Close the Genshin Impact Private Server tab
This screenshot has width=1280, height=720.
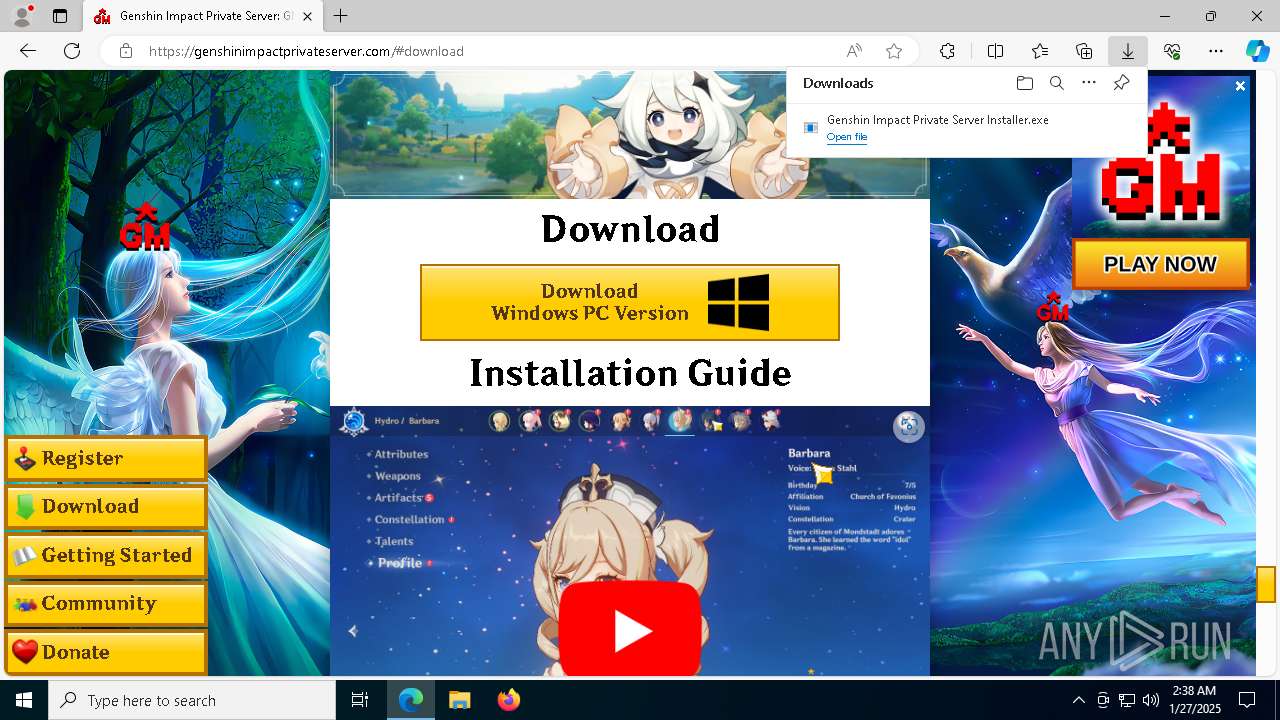point(308,16)
